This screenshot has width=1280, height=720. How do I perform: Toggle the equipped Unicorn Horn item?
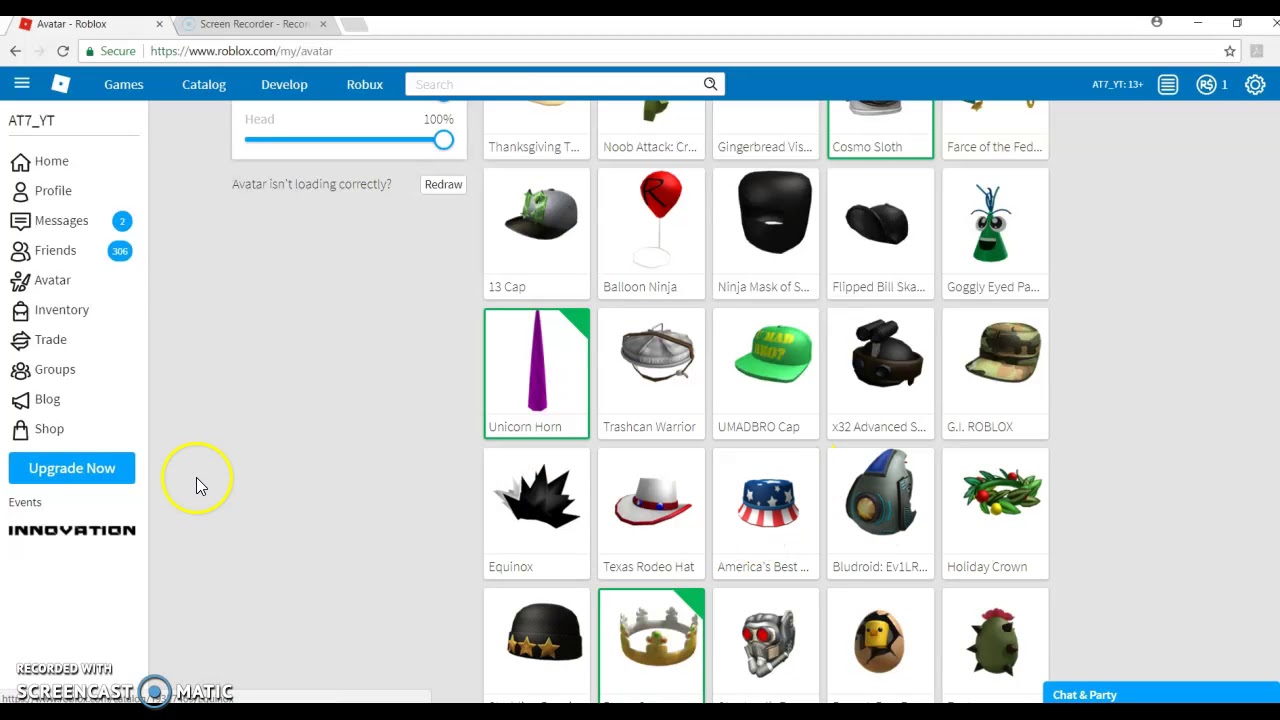point(537,373)
